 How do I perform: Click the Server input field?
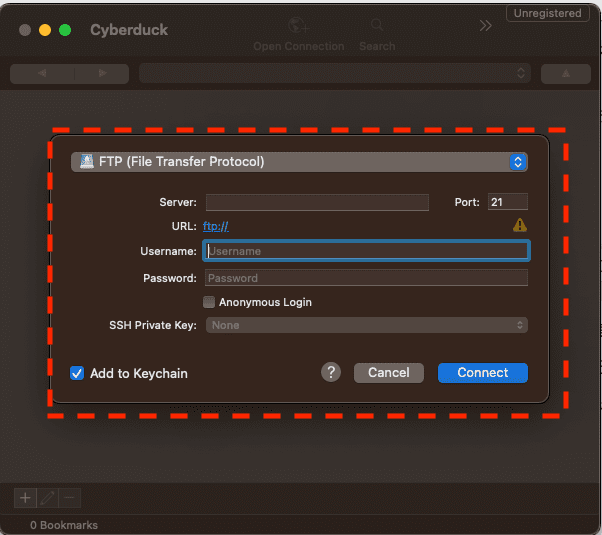(317, 202)
